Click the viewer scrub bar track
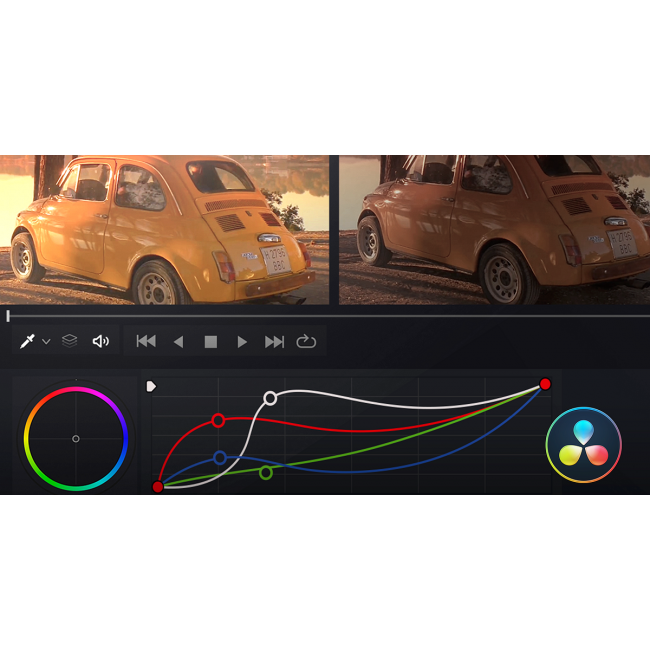 tap(329, 316)
